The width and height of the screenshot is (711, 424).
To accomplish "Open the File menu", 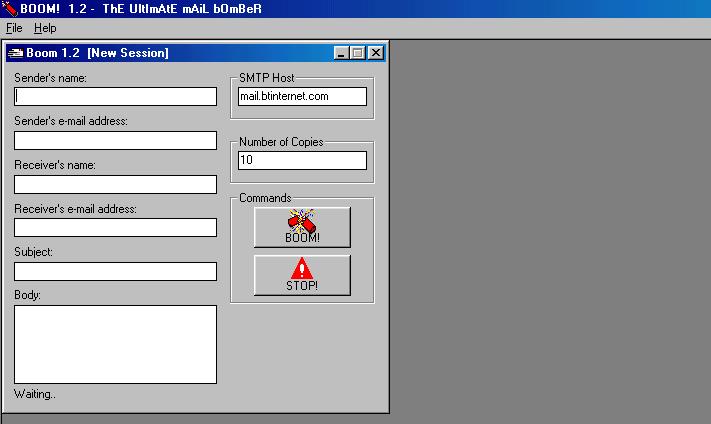I will point(14,28).
